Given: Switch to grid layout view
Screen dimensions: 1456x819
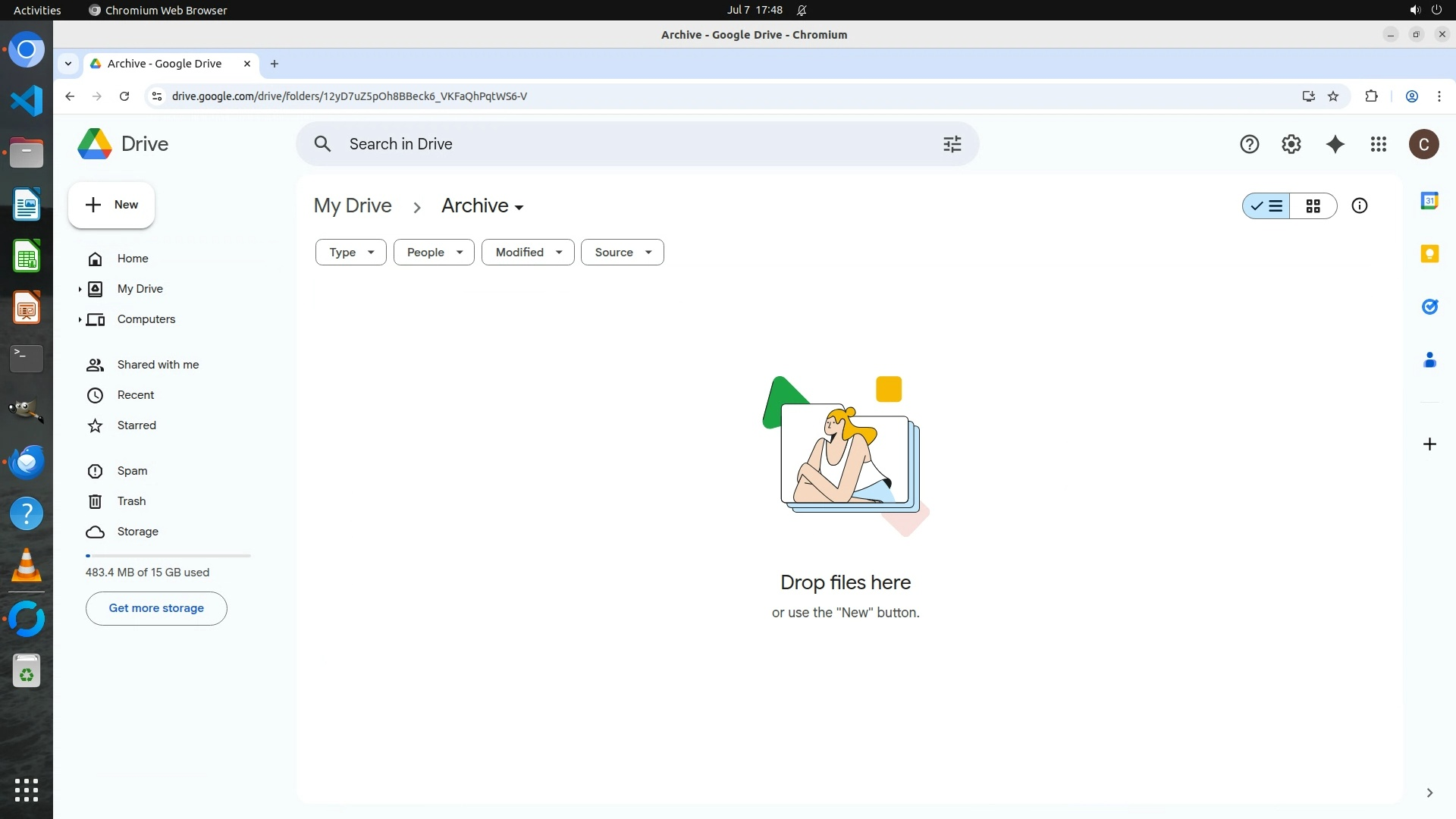Looking at the screenshot, I should tap(1313, 206).
